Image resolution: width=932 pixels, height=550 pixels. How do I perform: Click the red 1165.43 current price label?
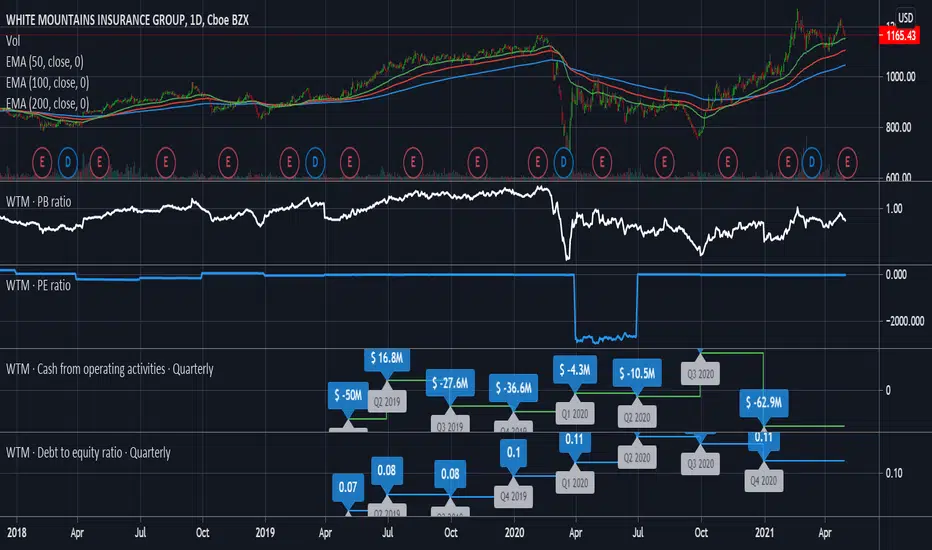coord(900,36)
